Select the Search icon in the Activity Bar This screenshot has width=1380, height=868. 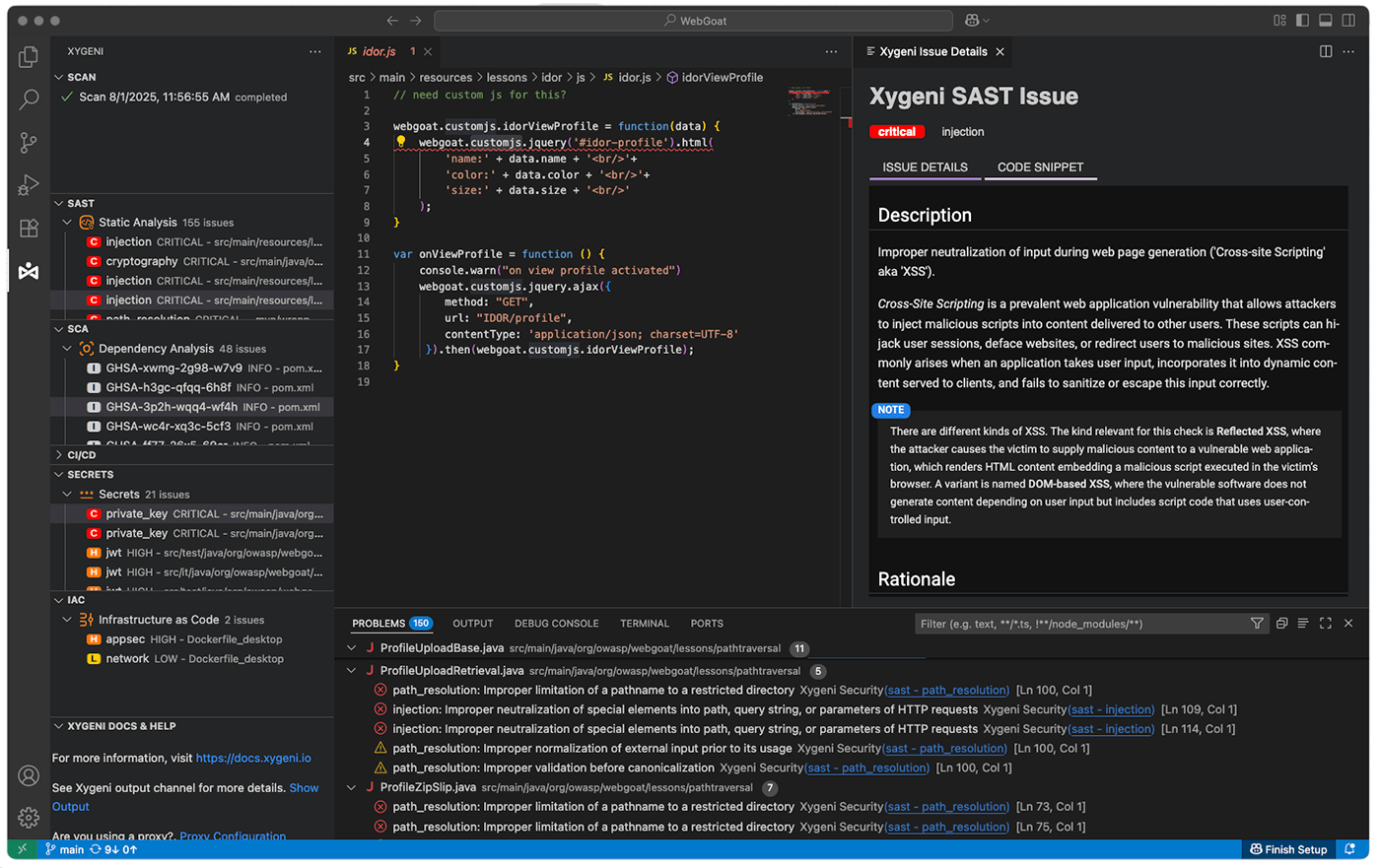pyautogui.click(x=28, y=99)
